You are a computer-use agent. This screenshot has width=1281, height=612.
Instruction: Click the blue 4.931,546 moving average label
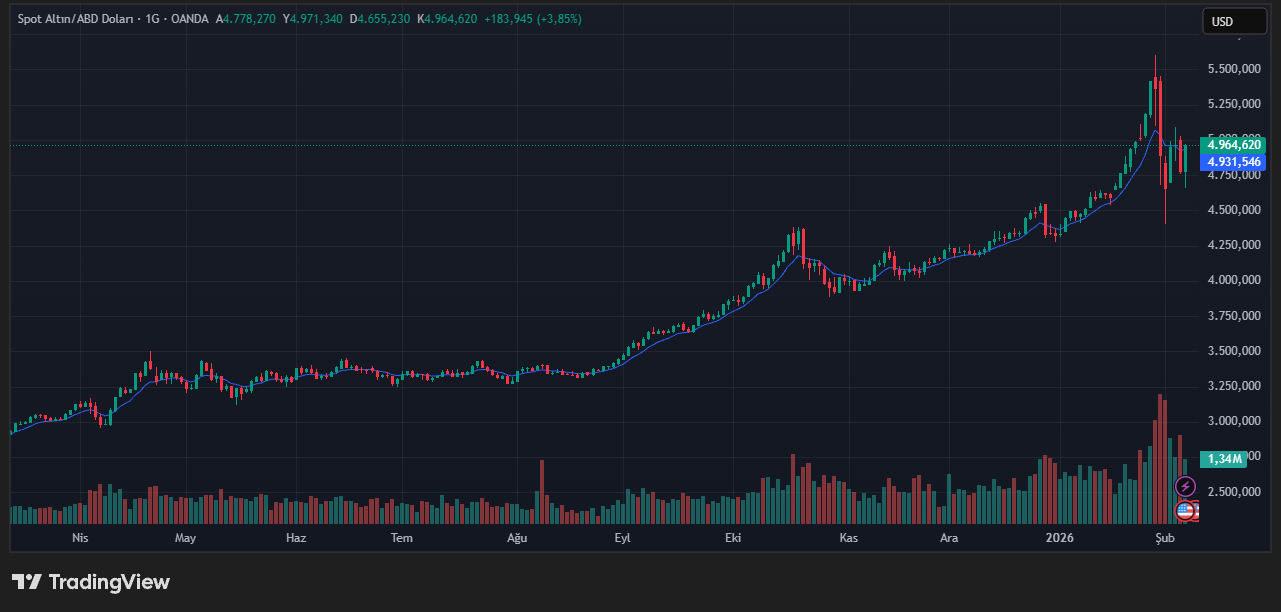(1234, 162)
